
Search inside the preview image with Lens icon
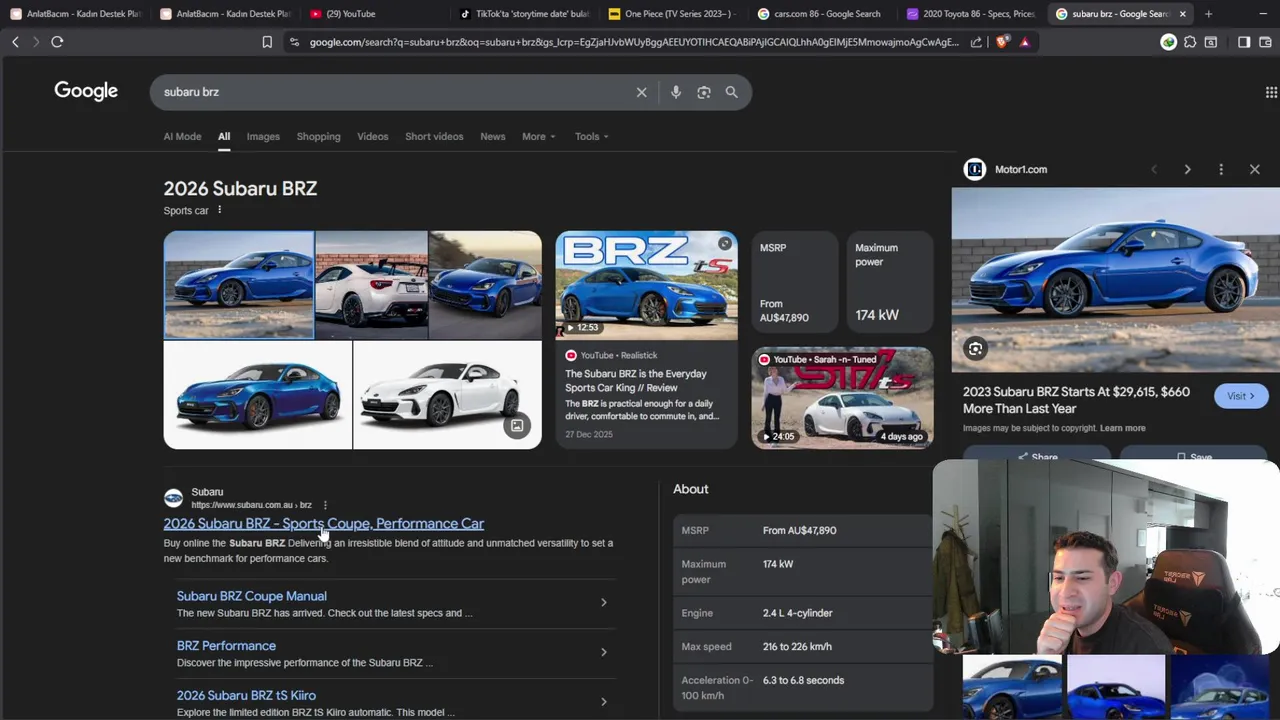pos(975,348)
